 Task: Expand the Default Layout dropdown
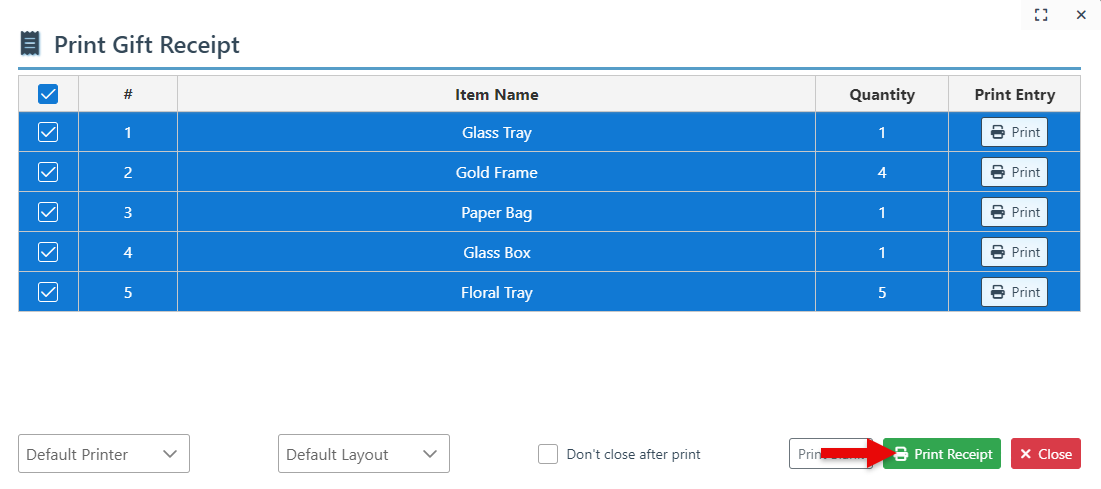click(x=364, y=454)
